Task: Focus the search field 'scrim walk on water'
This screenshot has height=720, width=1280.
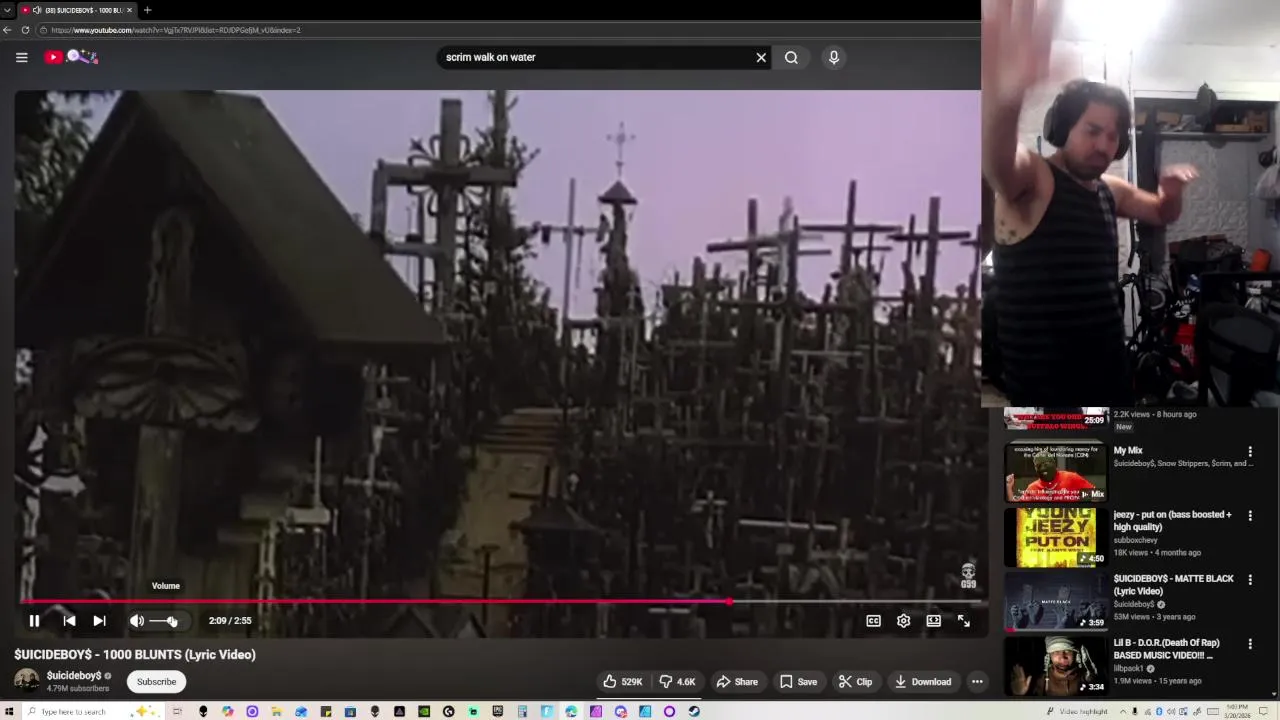Action: click(x=595, y=57)
